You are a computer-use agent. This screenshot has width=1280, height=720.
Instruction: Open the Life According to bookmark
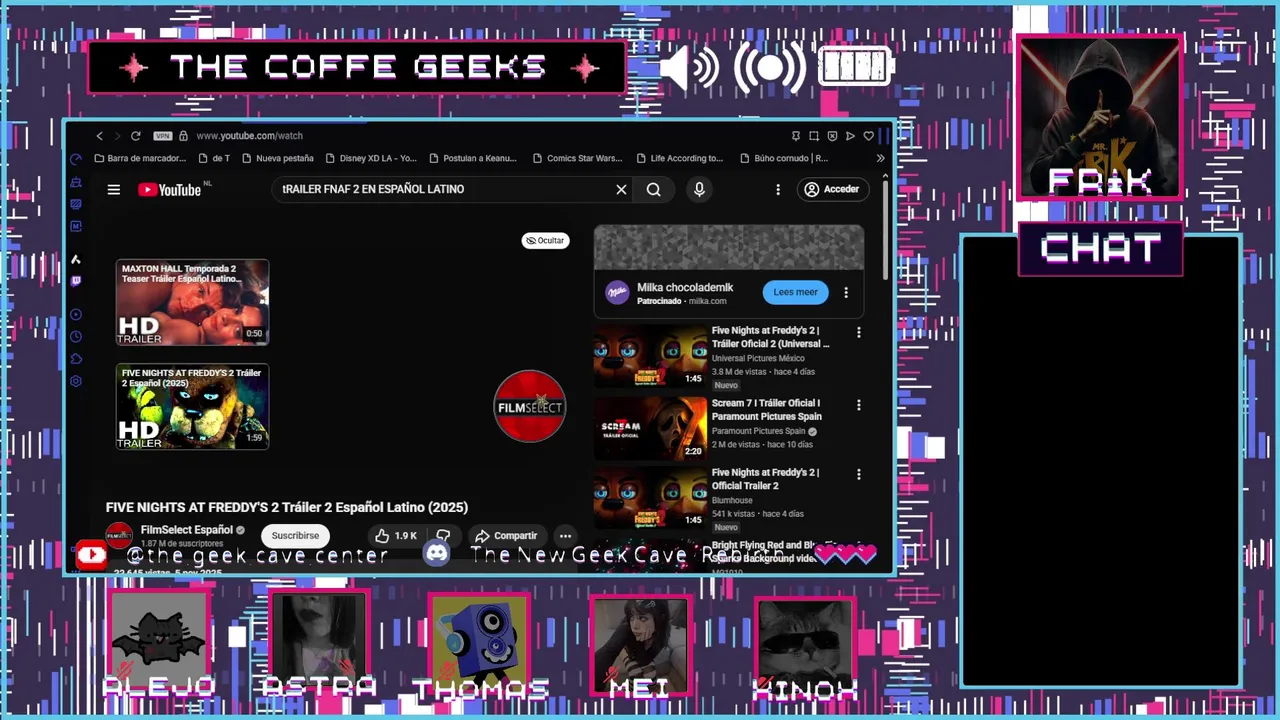(679, 158)
